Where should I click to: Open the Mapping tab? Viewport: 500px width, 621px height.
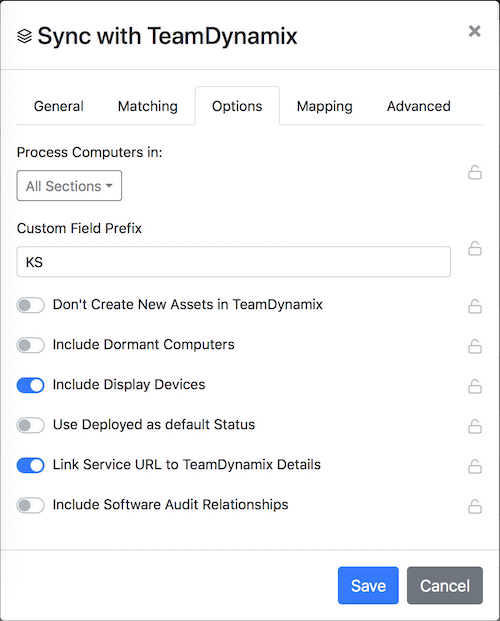324,106
